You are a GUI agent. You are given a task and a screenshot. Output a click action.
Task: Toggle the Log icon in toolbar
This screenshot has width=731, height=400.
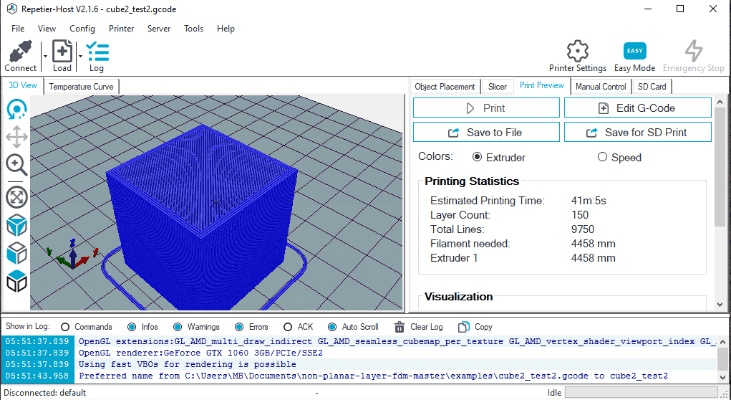[x=97, y=54]
